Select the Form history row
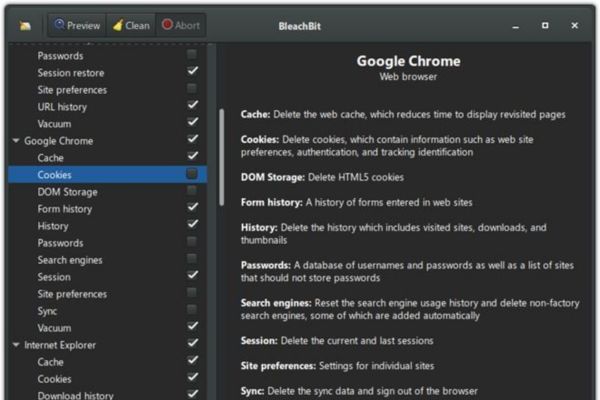The image size is (600, 400). (x=108, y=209)
